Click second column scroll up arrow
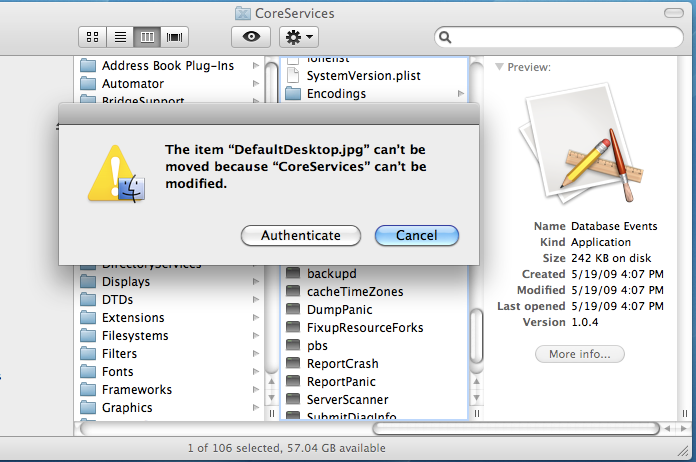Viewport: 696px width, 462px height. pos(476,382)
